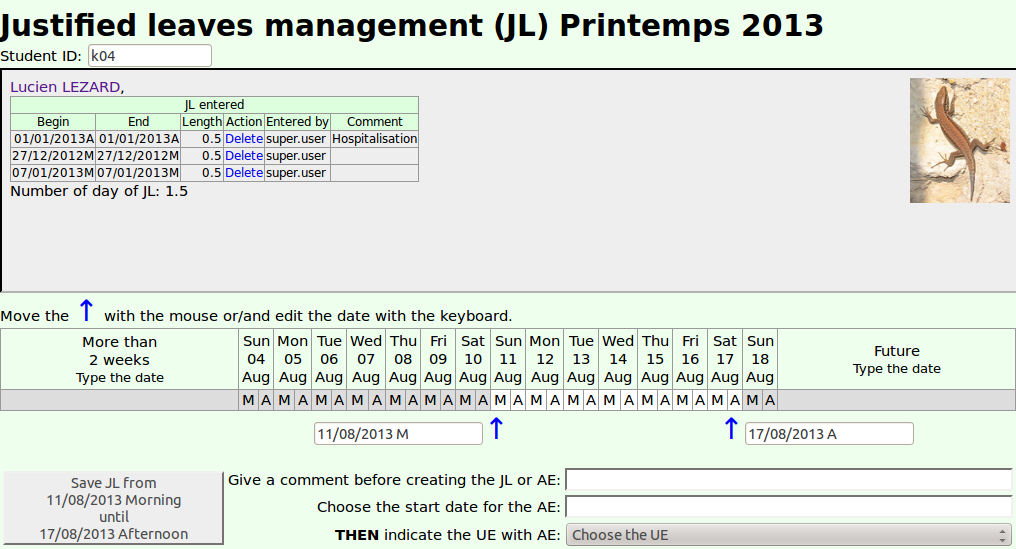Click the lizard student photo
Screen dimensions: 1016x549
(x=946, y=141)
